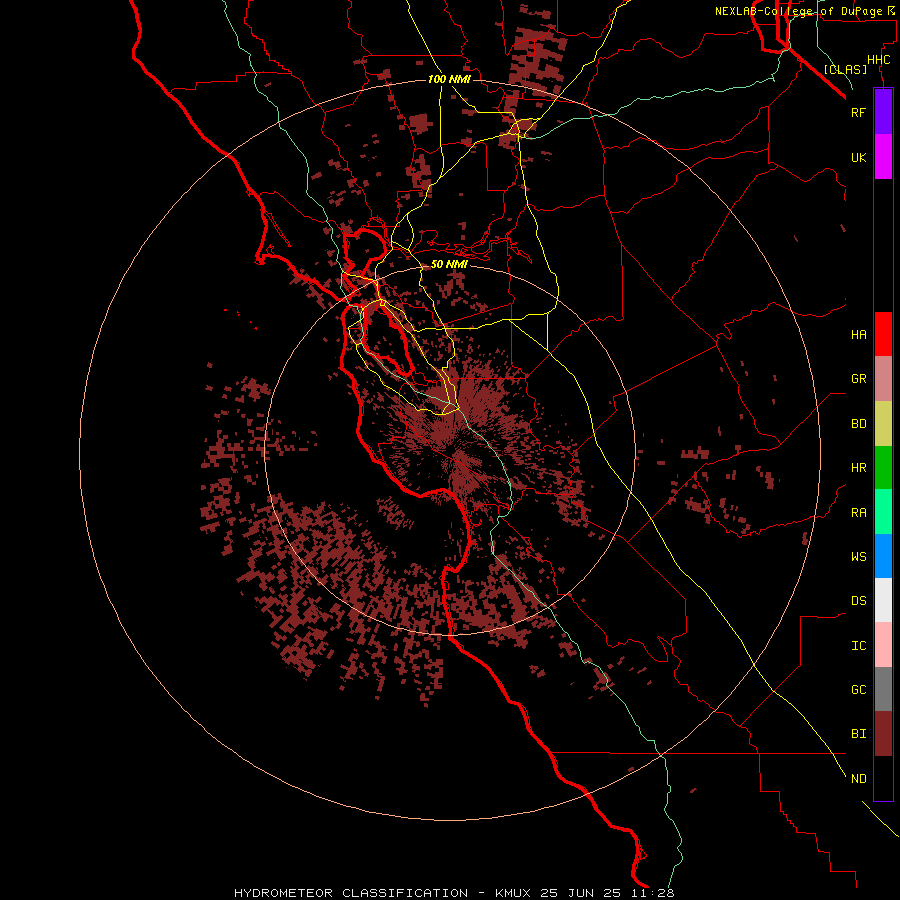Viewport: 900px width, 900px height.
Task: Click the BI brown legend swatch
Action: click(883, 734)
